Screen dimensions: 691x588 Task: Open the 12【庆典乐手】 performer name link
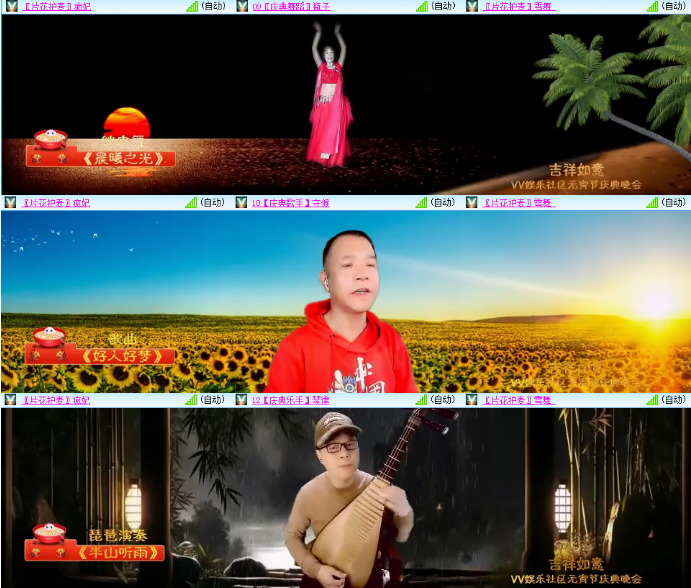291,400
